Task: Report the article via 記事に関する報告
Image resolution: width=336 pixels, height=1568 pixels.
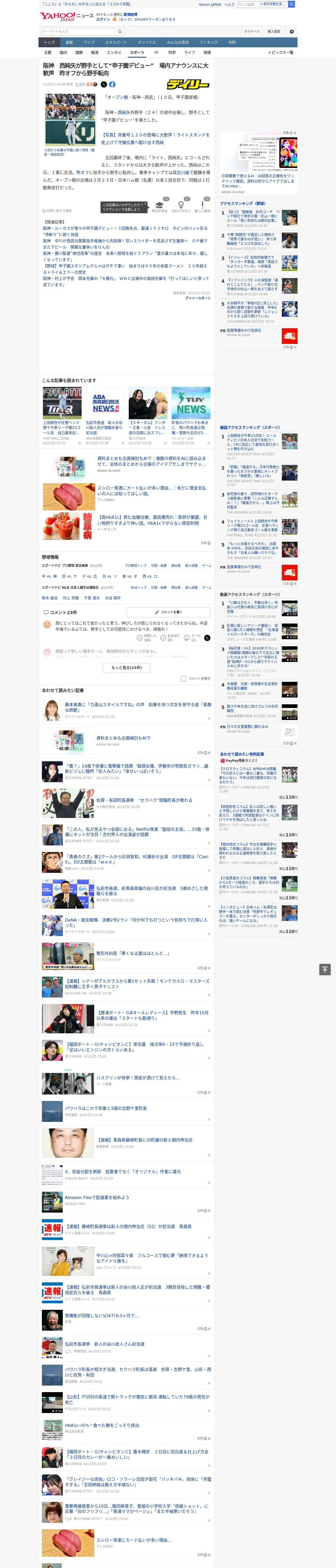Action: (57, 211)
